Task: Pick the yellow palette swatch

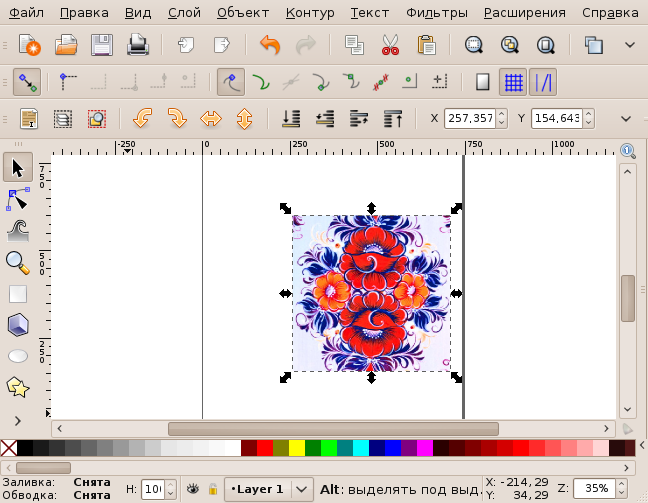Action: 297,448
